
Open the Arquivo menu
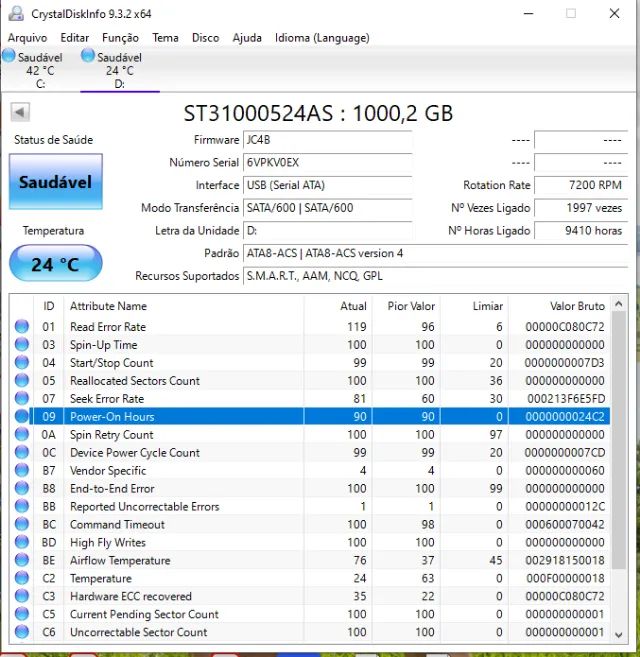[x=27, y=38]
